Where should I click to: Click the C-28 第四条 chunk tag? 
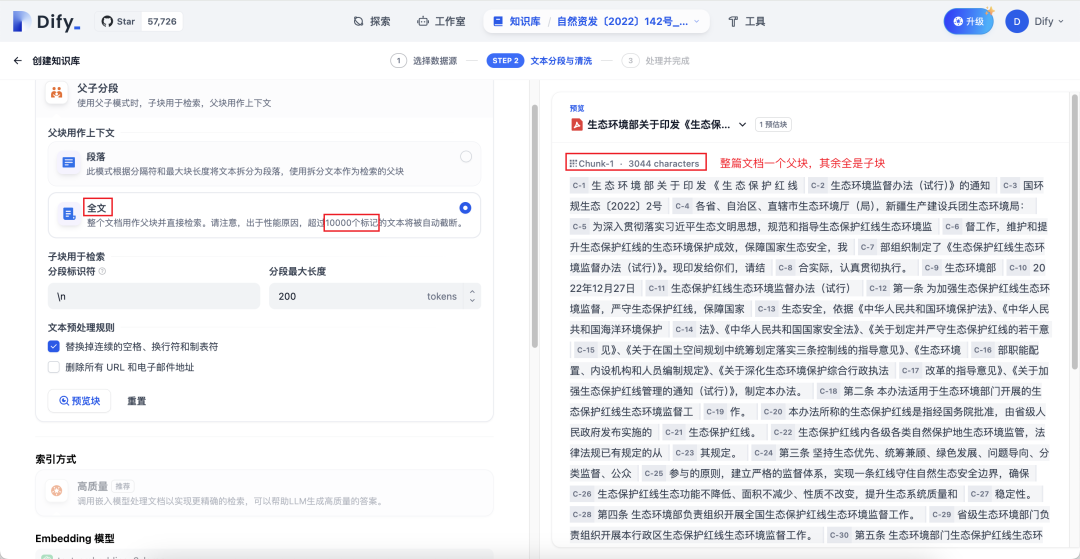[x=582, y=516]
